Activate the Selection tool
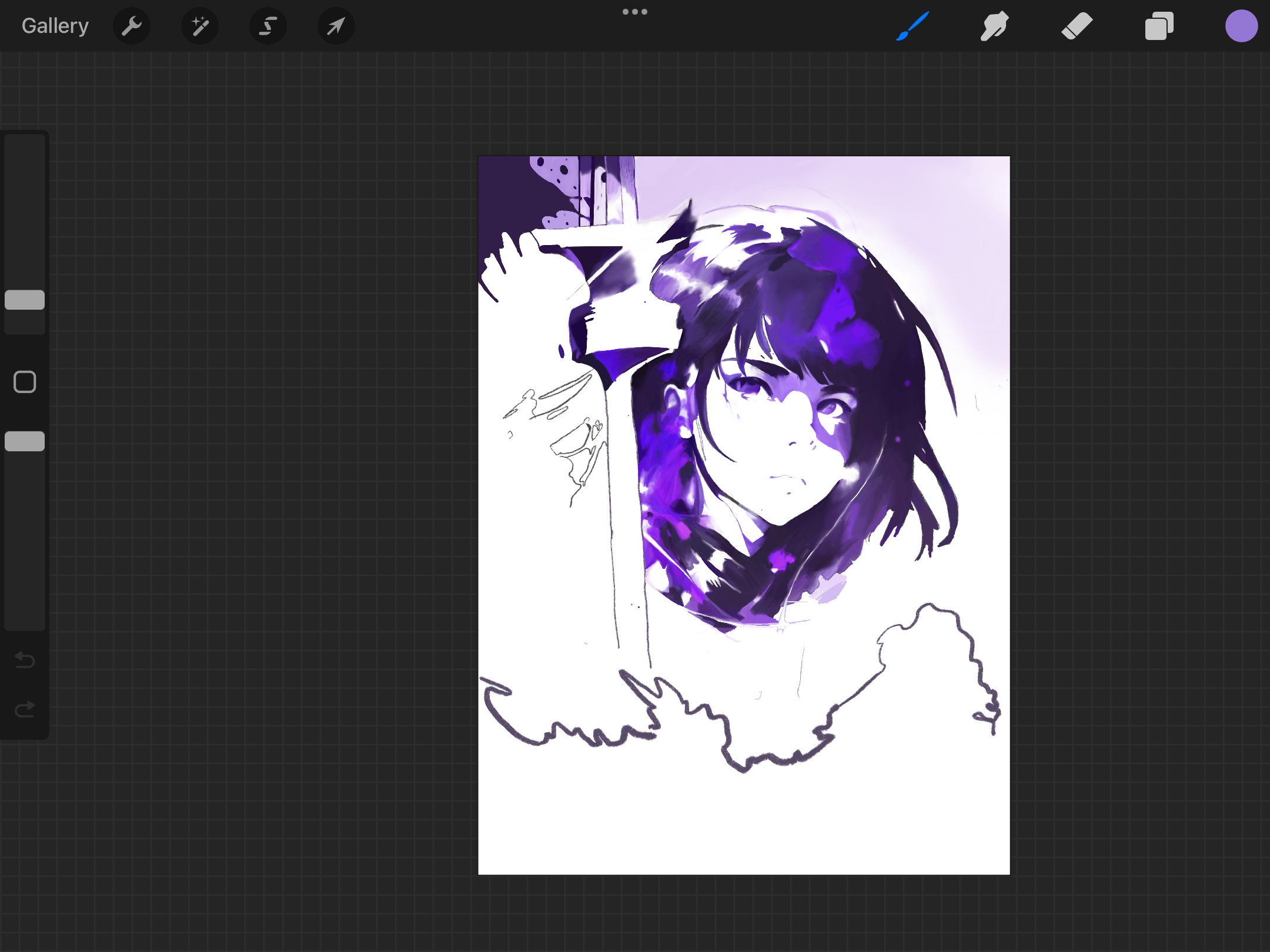 point(268,26)
